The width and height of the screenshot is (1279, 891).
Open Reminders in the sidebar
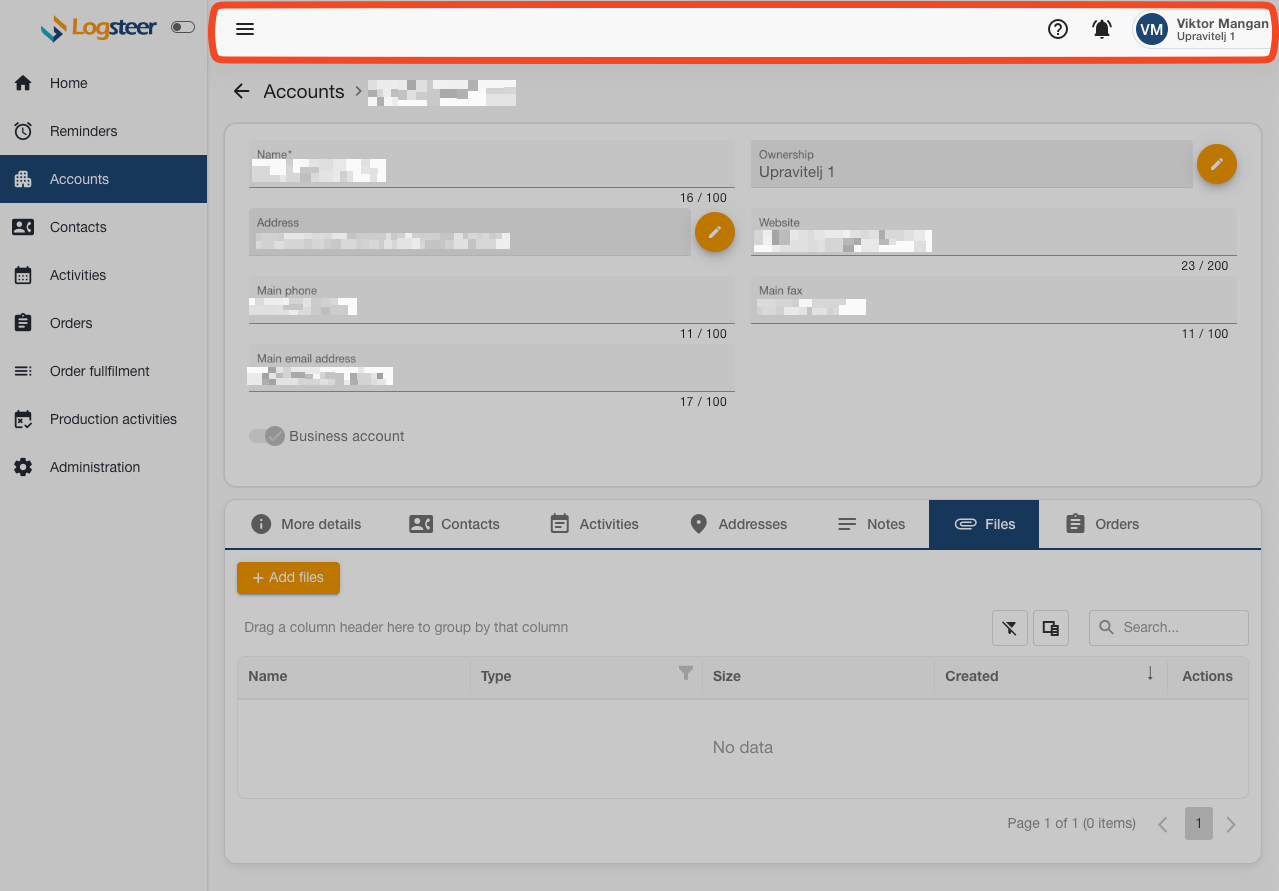(83, 131)
